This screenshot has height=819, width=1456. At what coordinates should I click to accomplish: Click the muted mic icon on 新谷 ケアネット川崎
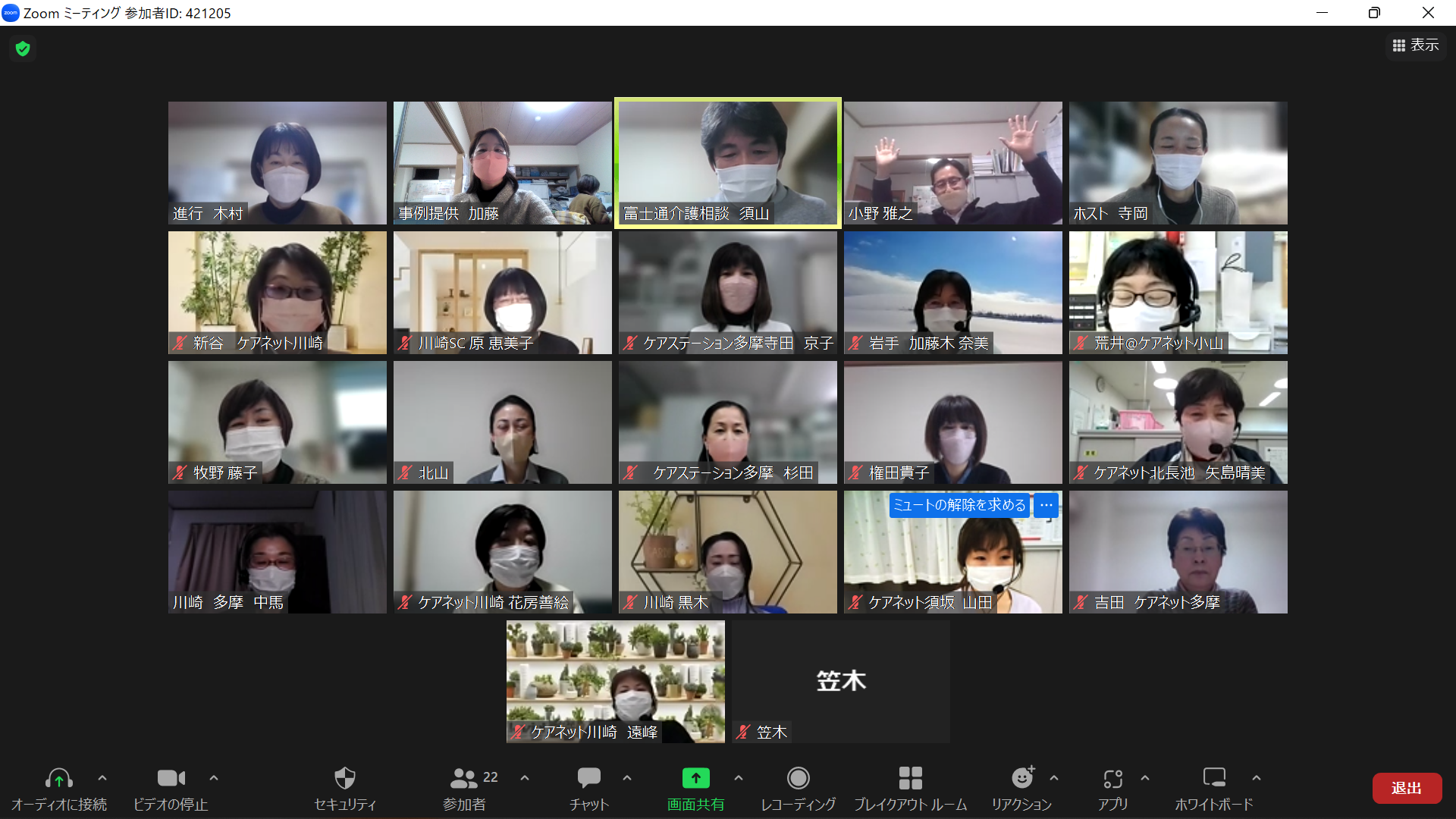(x=180, y=343)
